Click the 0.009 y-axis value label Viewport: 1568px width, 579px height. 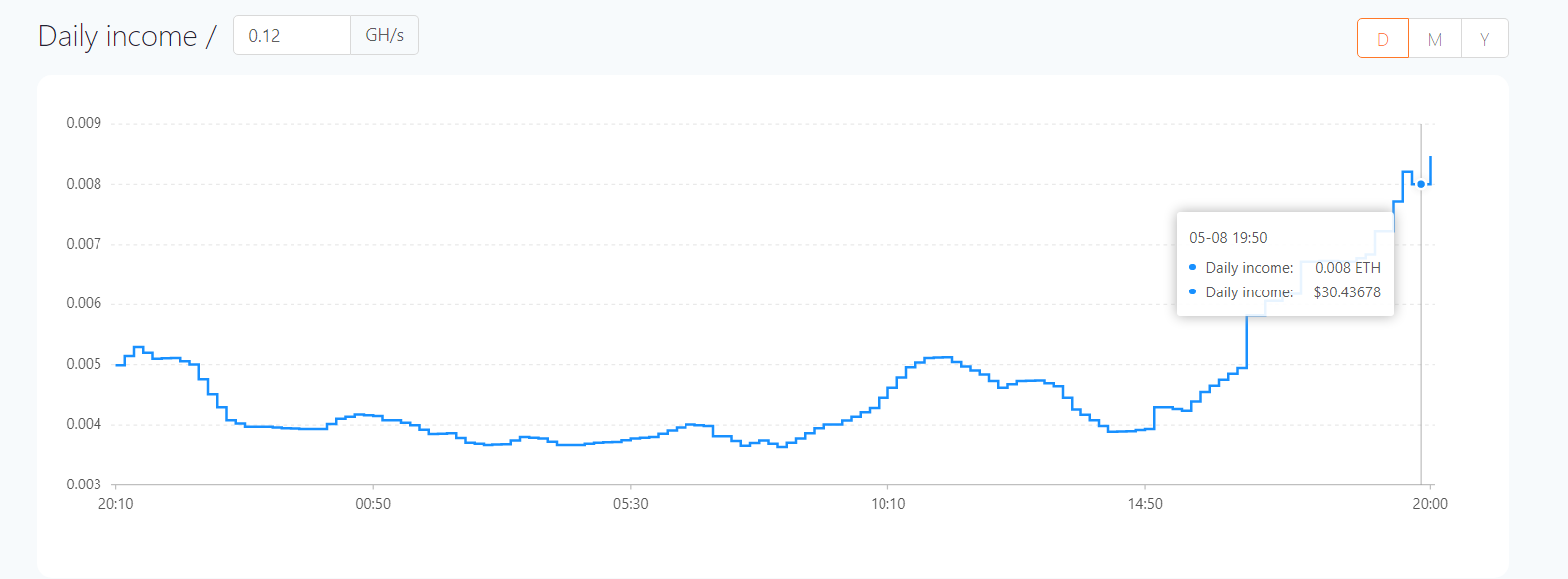pyautogui.click(x=84, y=123)
